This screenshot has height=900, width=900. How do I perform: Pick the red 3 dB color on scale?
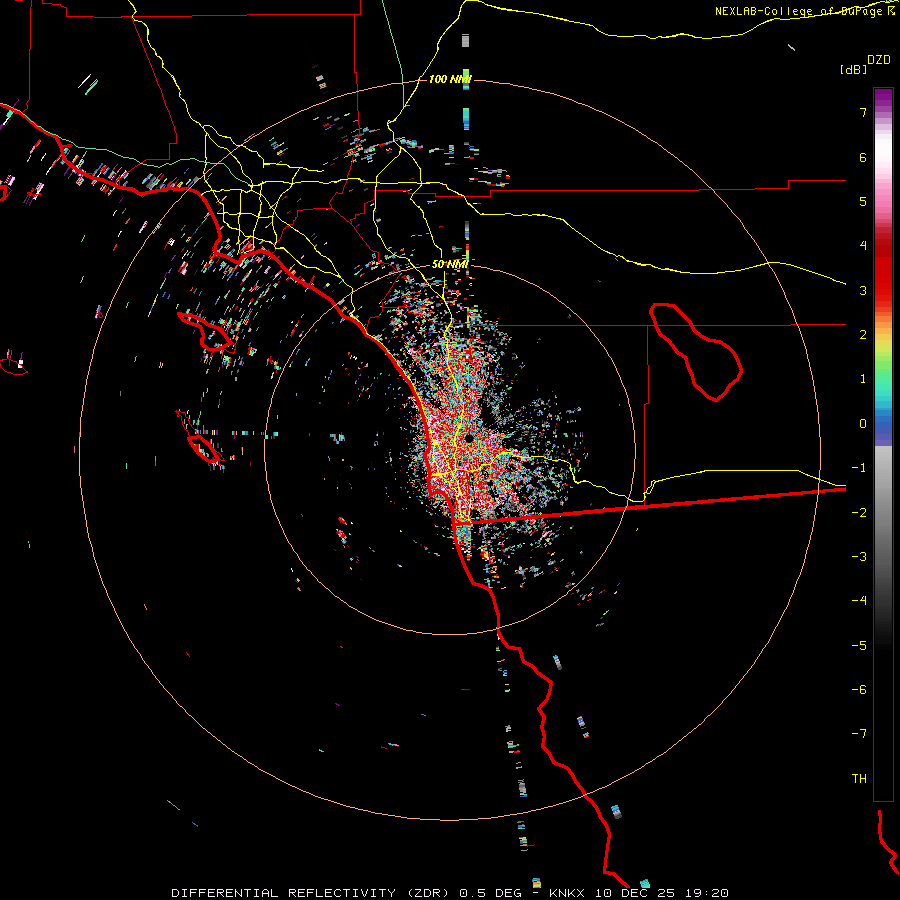point(883,290)
